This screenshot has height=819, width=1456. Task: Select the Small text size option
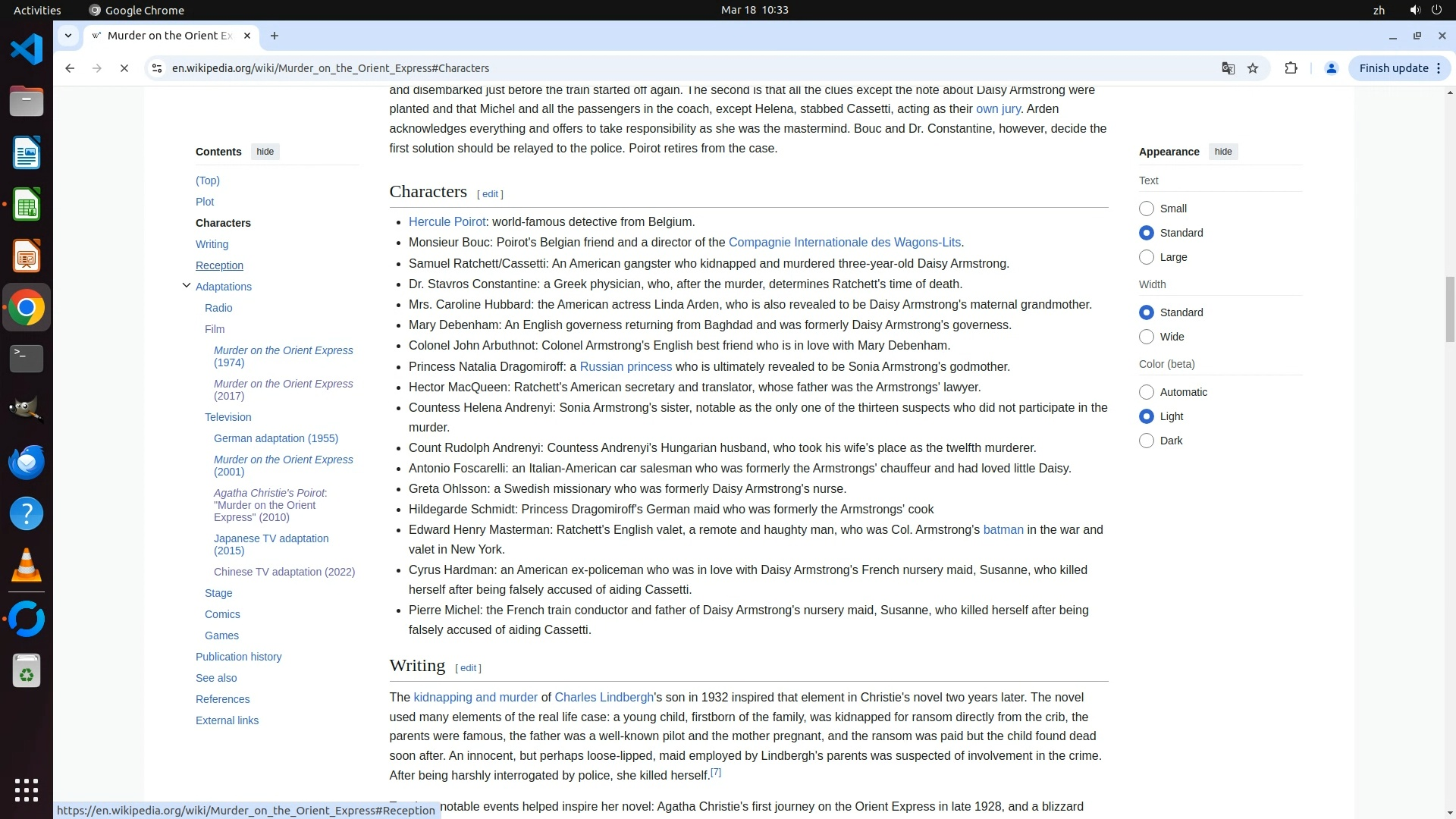1147,209
